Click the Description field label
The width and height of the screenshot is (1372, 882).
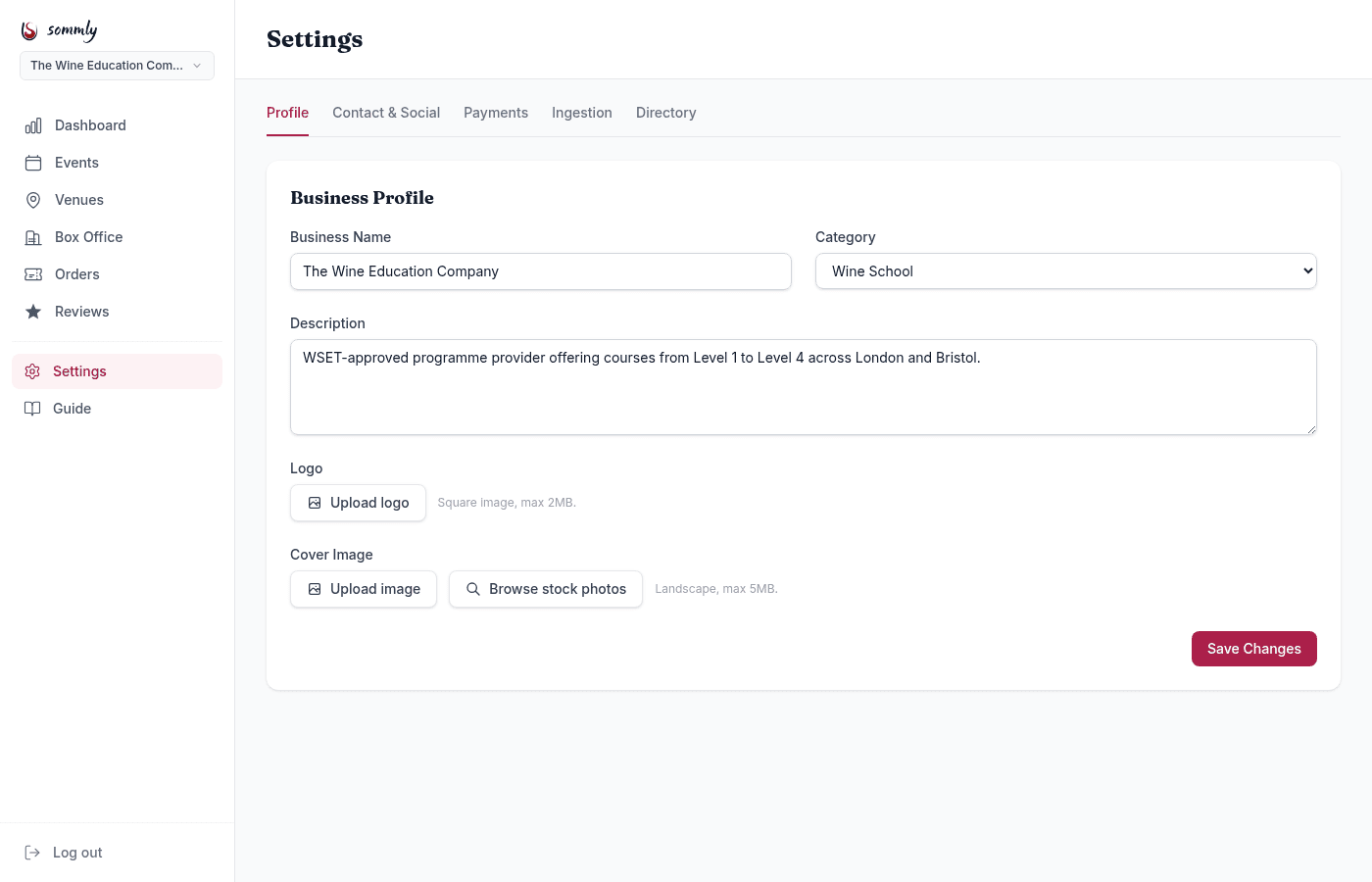pos(327,323)
